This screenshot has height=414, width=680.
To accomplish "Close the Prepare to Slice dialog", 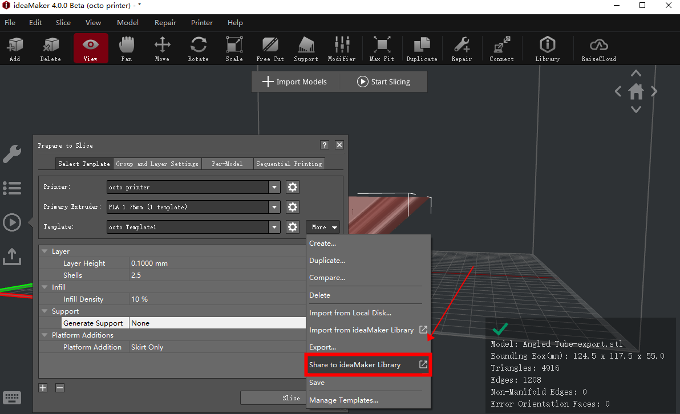I will click(340, 145).
